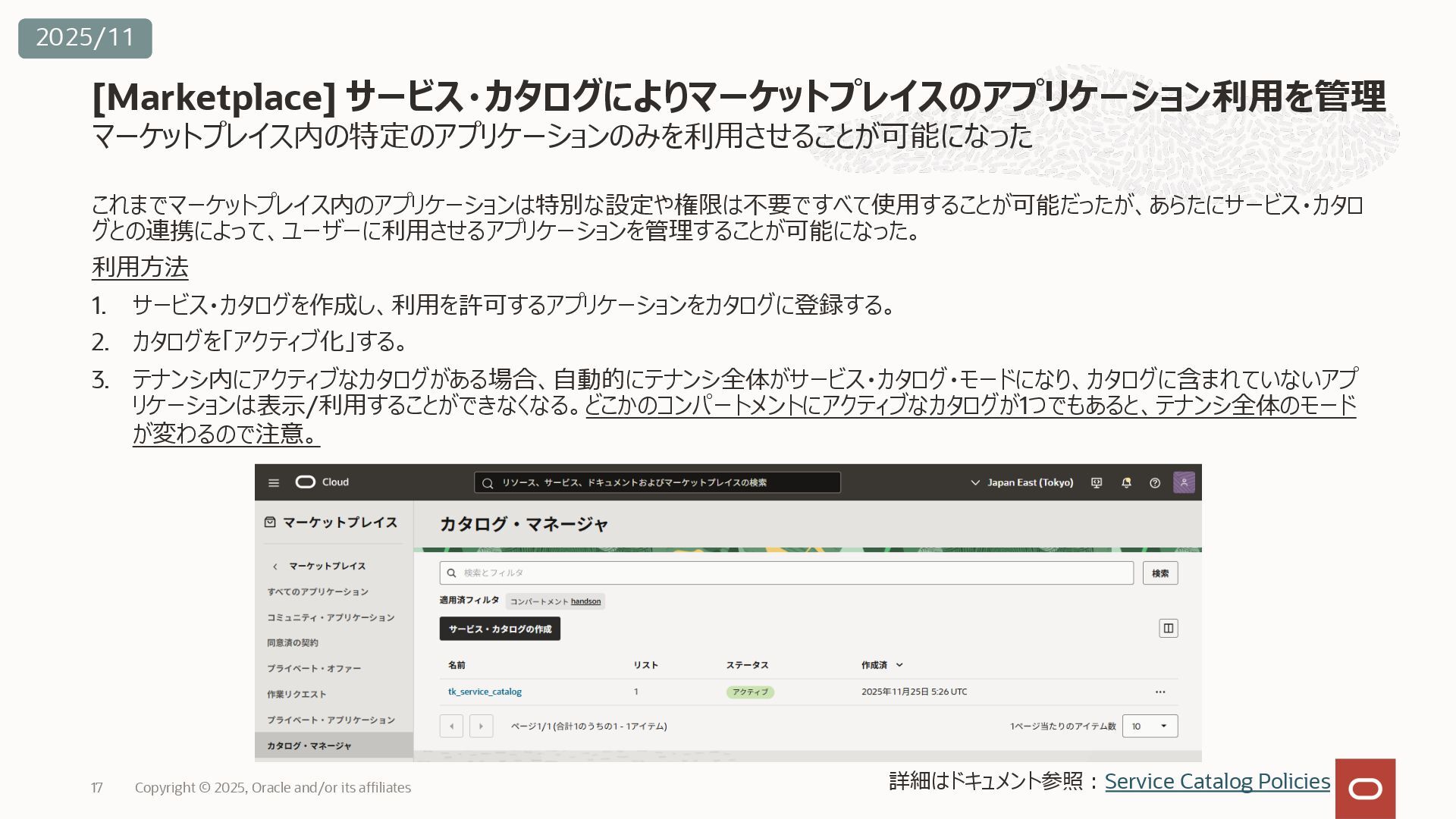The image size is (1456, 819).
Task: Open the user profile avatar
Action: 1184,482
